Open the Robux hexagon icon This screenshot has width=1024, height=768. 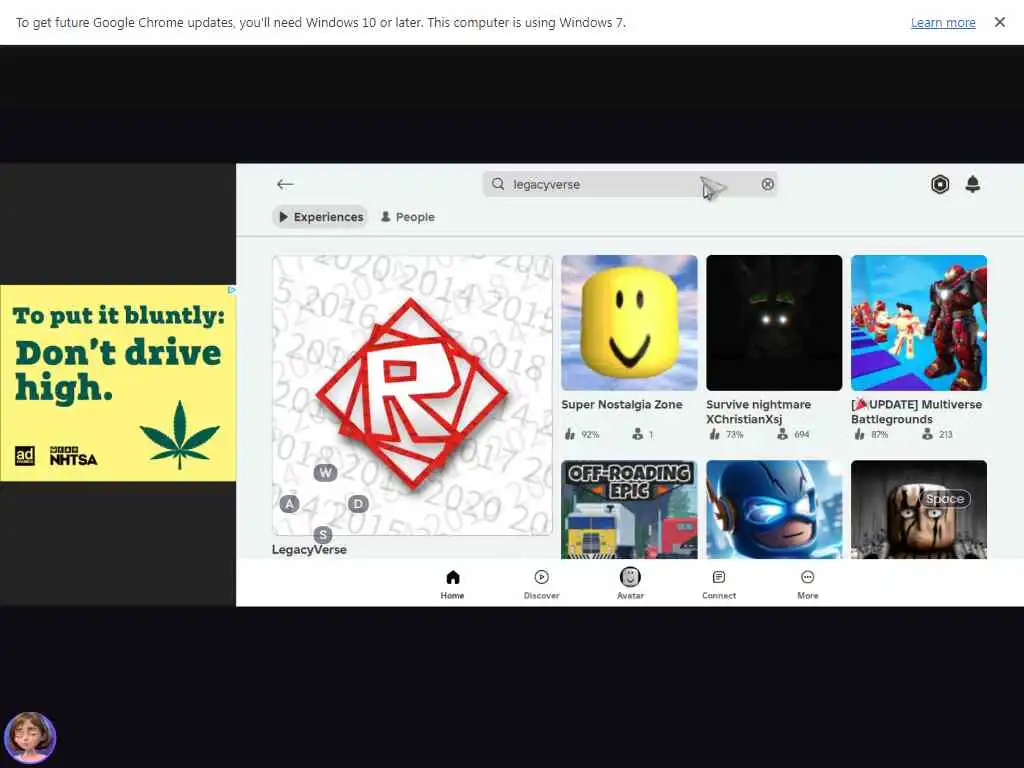click(x=940, y=185)
